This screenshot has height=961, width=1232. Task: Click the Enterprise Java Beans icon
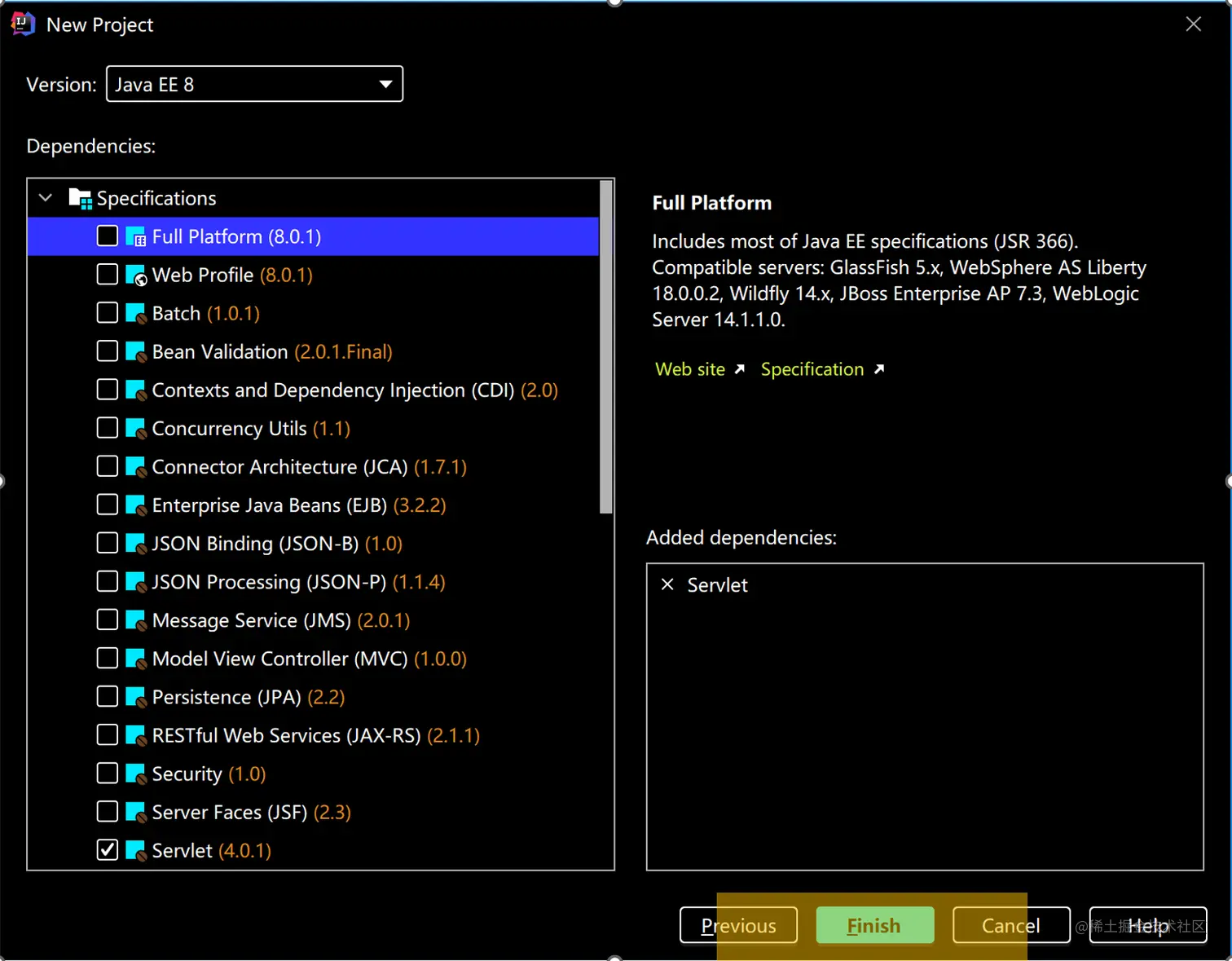coord(135,505)
